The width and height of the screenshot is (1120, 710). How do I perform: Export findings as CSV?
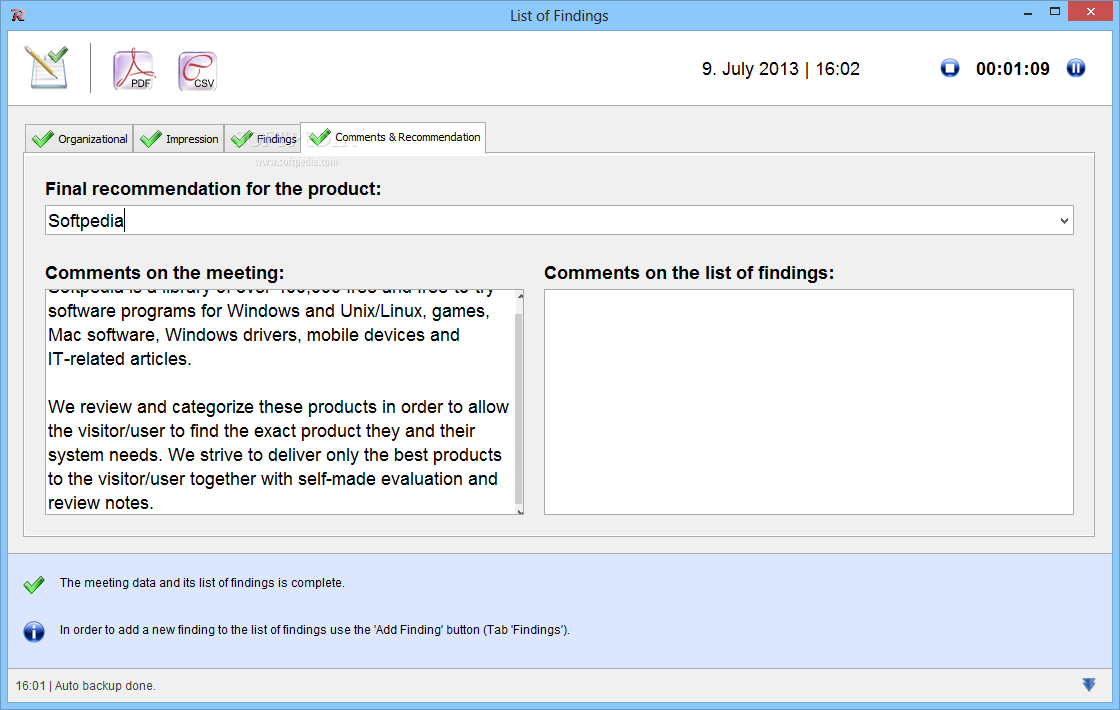point(197,70)
